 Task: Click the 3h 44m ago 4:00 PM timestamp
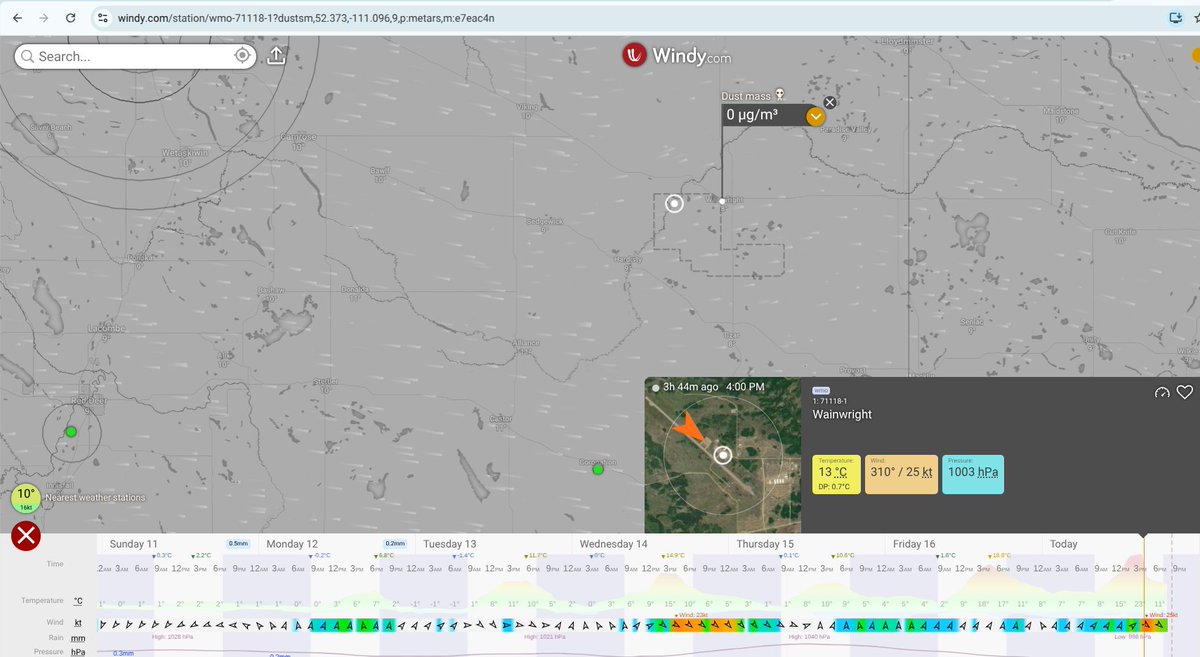pos(713,386)
